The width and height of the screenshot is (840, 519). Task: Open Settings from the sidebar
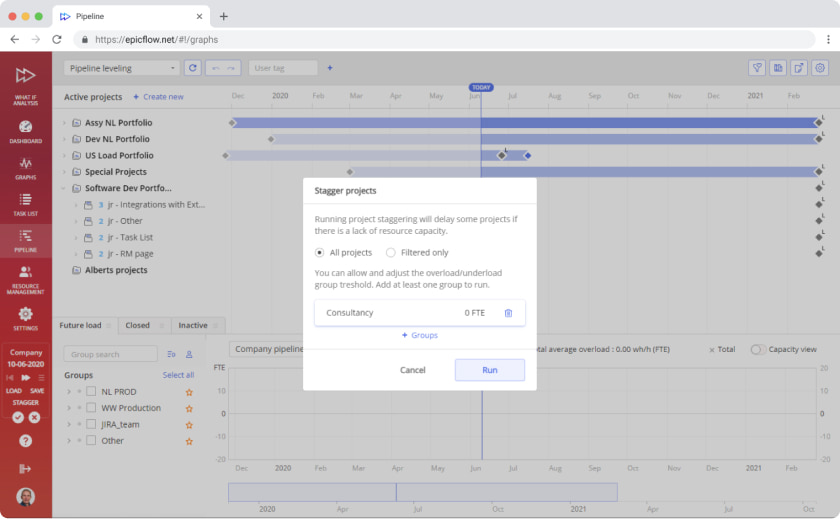point(25,319)
